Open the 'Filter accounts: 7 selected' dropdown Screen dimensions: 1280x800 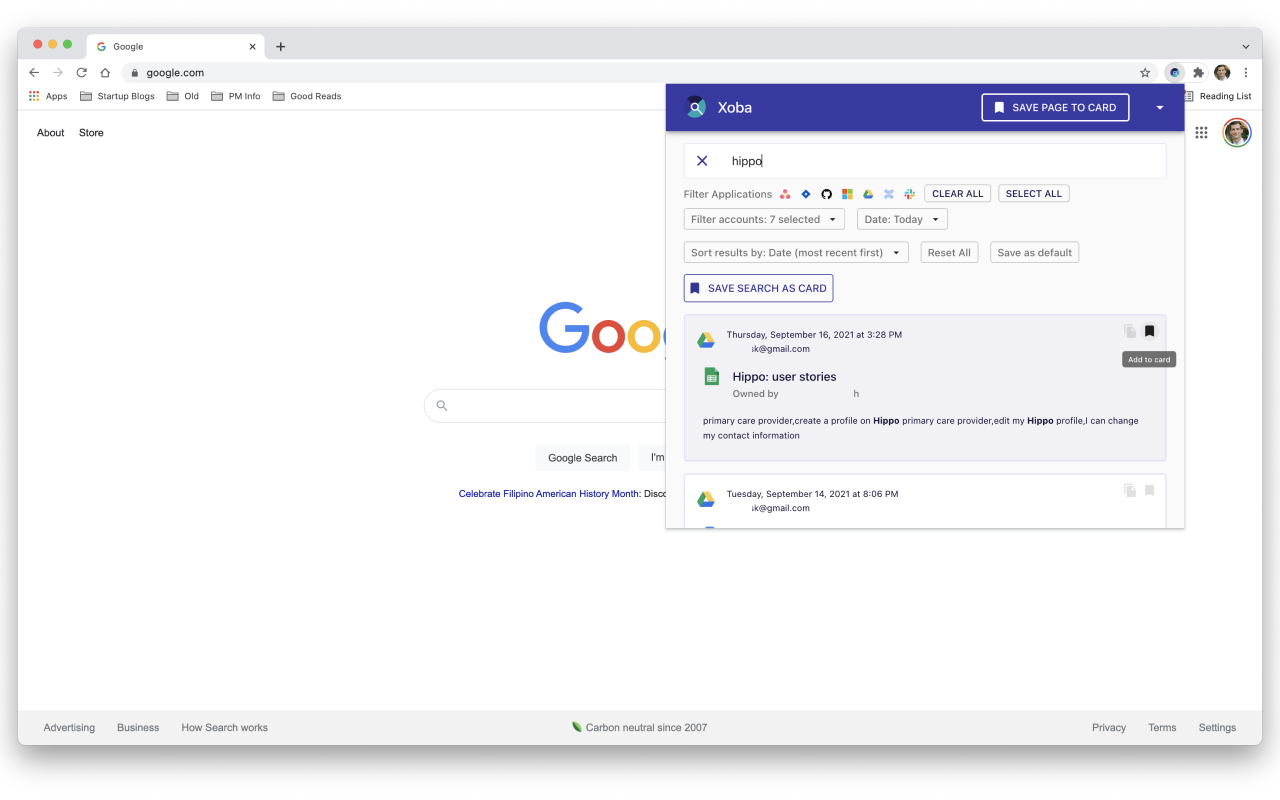(763, 218)
